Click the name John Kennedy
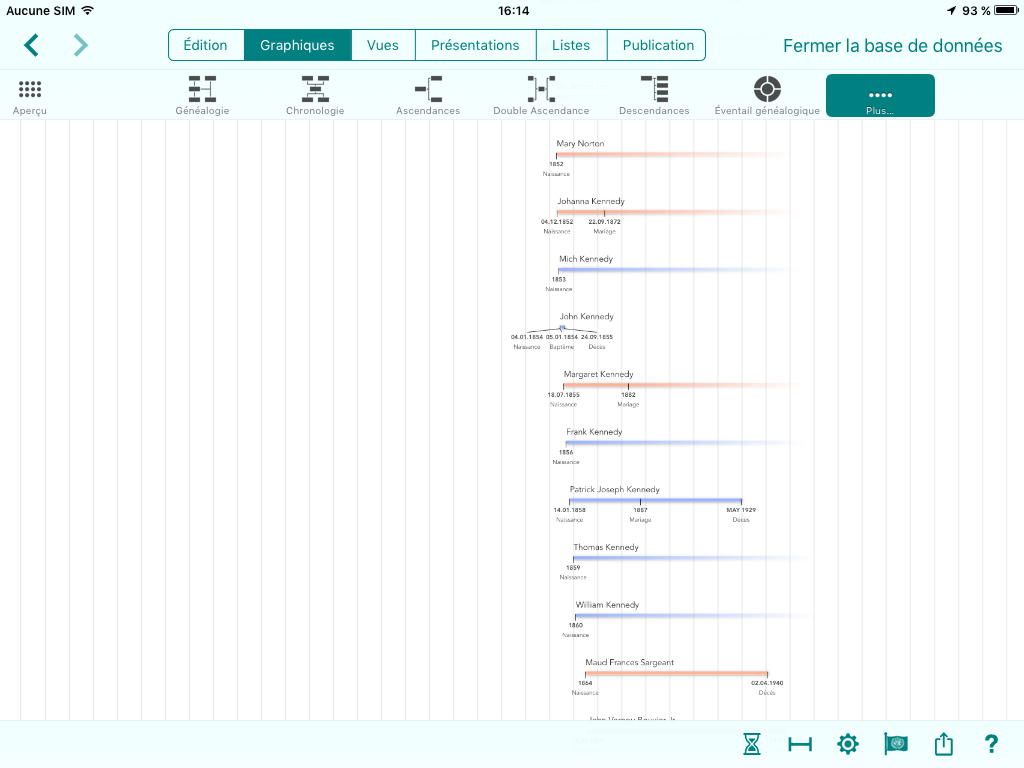The height and width of the screenshot is (768, 1024). [586, 316]
